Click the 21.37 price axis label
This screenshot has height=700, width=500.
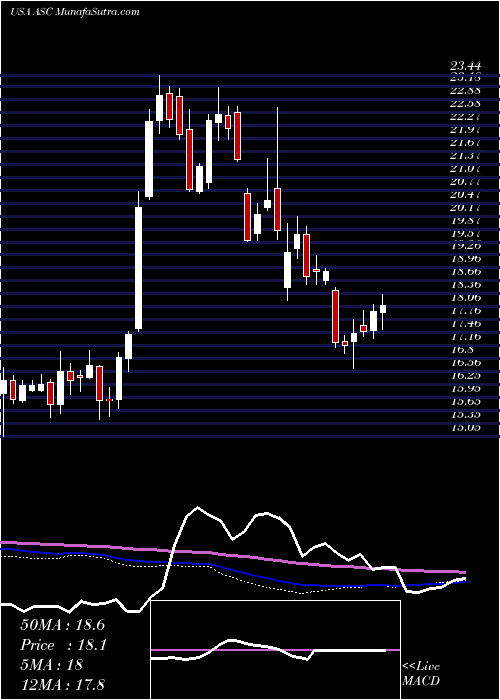click(466, 155)
